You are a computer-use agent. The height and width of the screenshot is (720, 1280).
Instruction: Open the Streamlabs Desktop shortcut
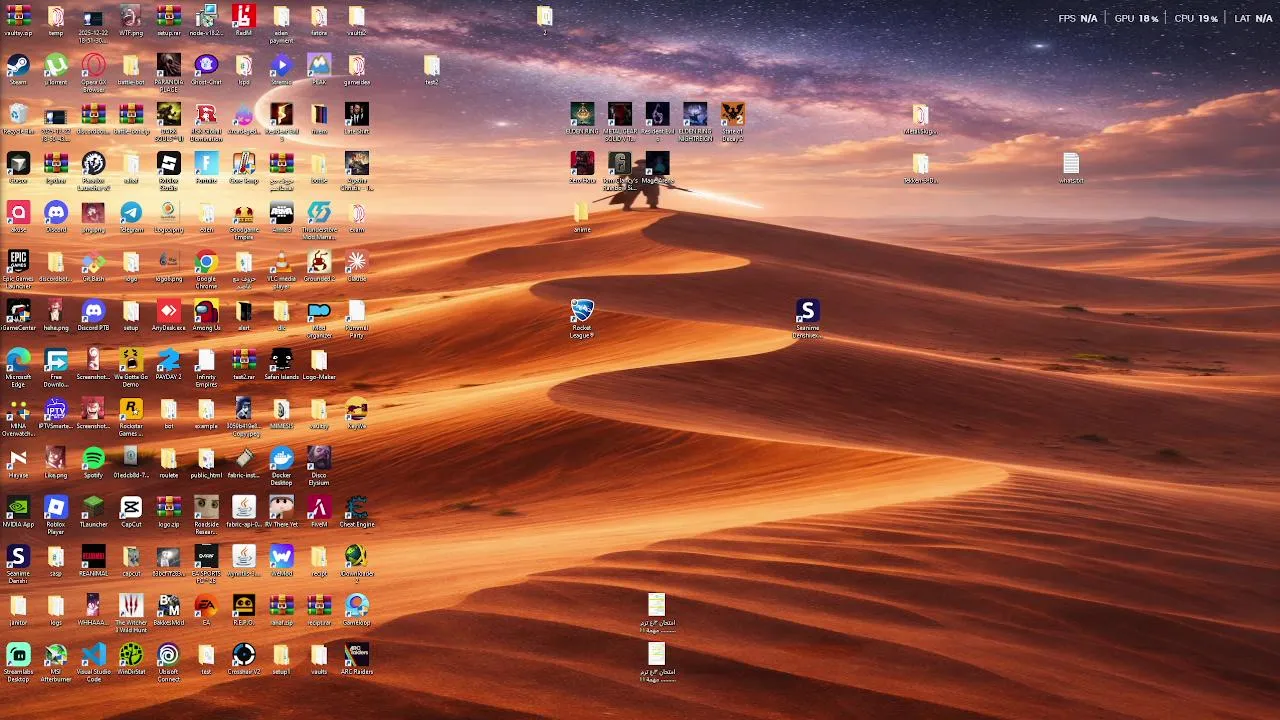(18, 660)
